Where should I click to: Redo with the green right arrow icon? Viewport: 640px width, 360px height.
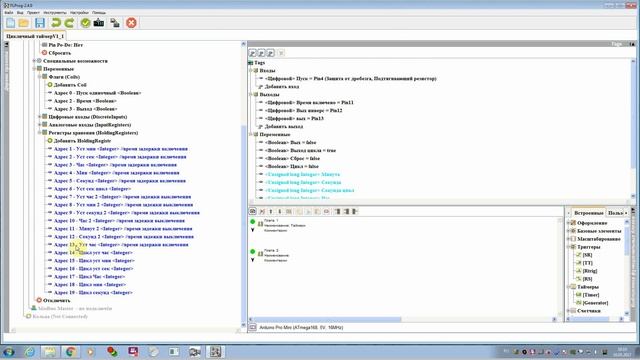click(69, 23)
